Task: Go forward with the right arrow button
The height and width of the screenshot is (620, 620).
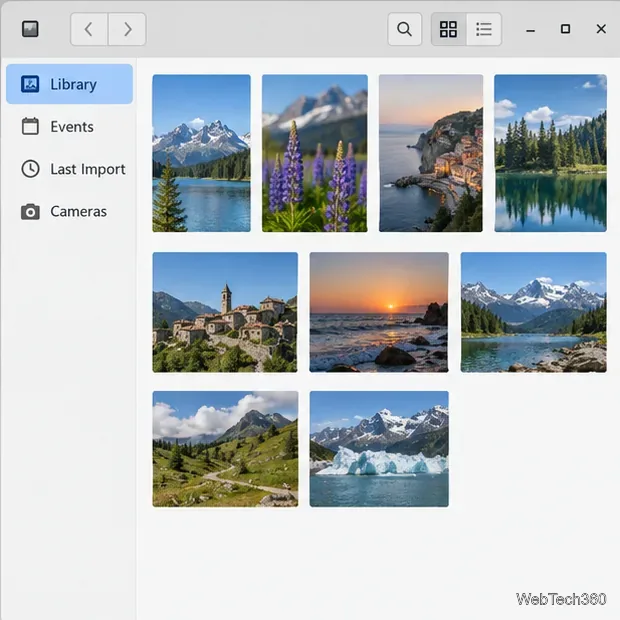Action: (x=127, y=29)
